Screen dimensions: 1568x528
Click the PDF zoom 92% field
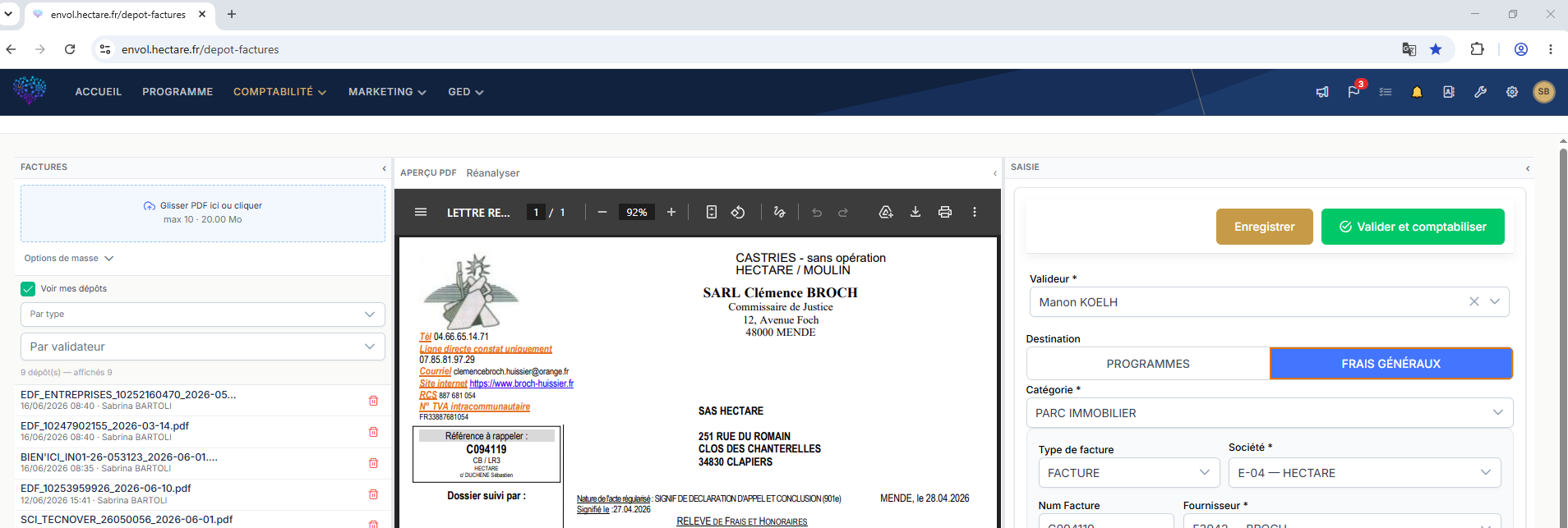pos(637,212)
